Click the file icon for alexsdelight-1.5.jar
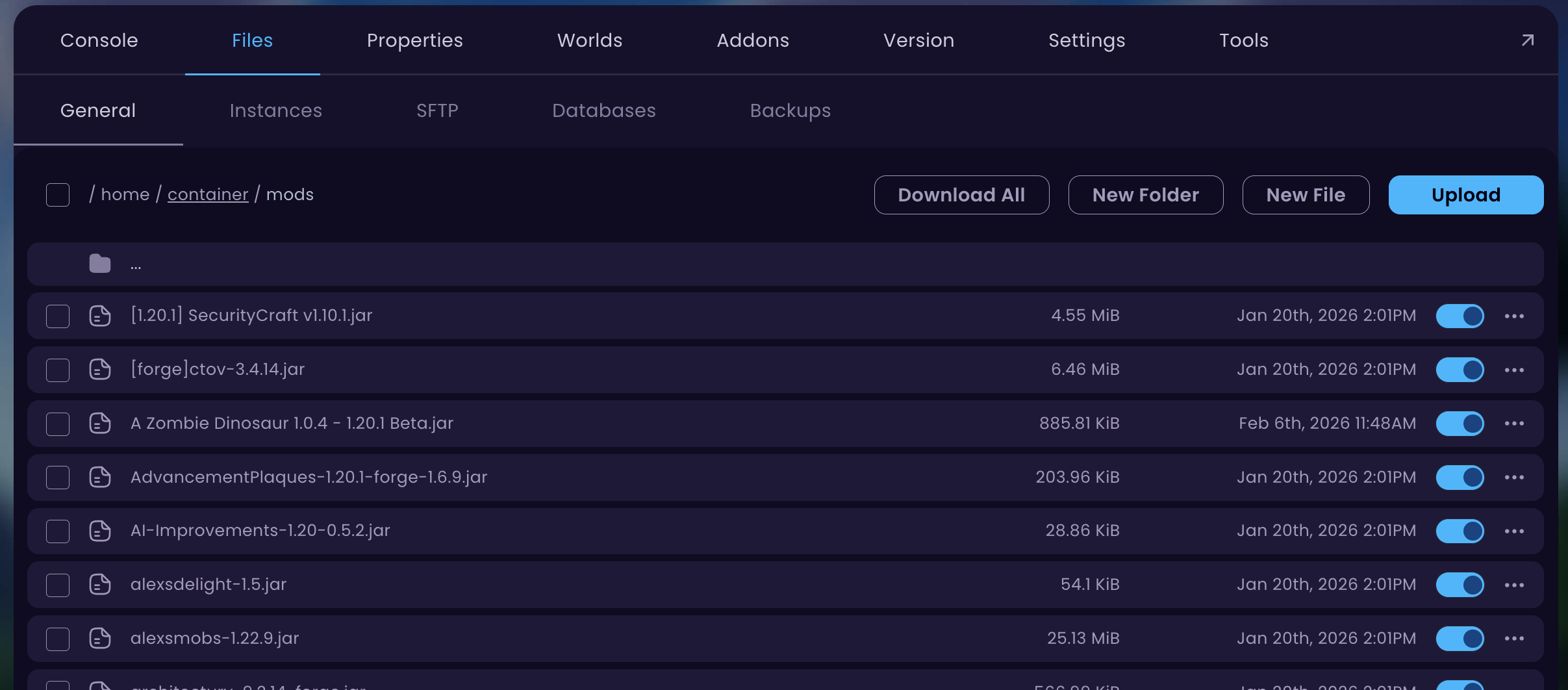The image size is (1568, 690). coord(100,585)
